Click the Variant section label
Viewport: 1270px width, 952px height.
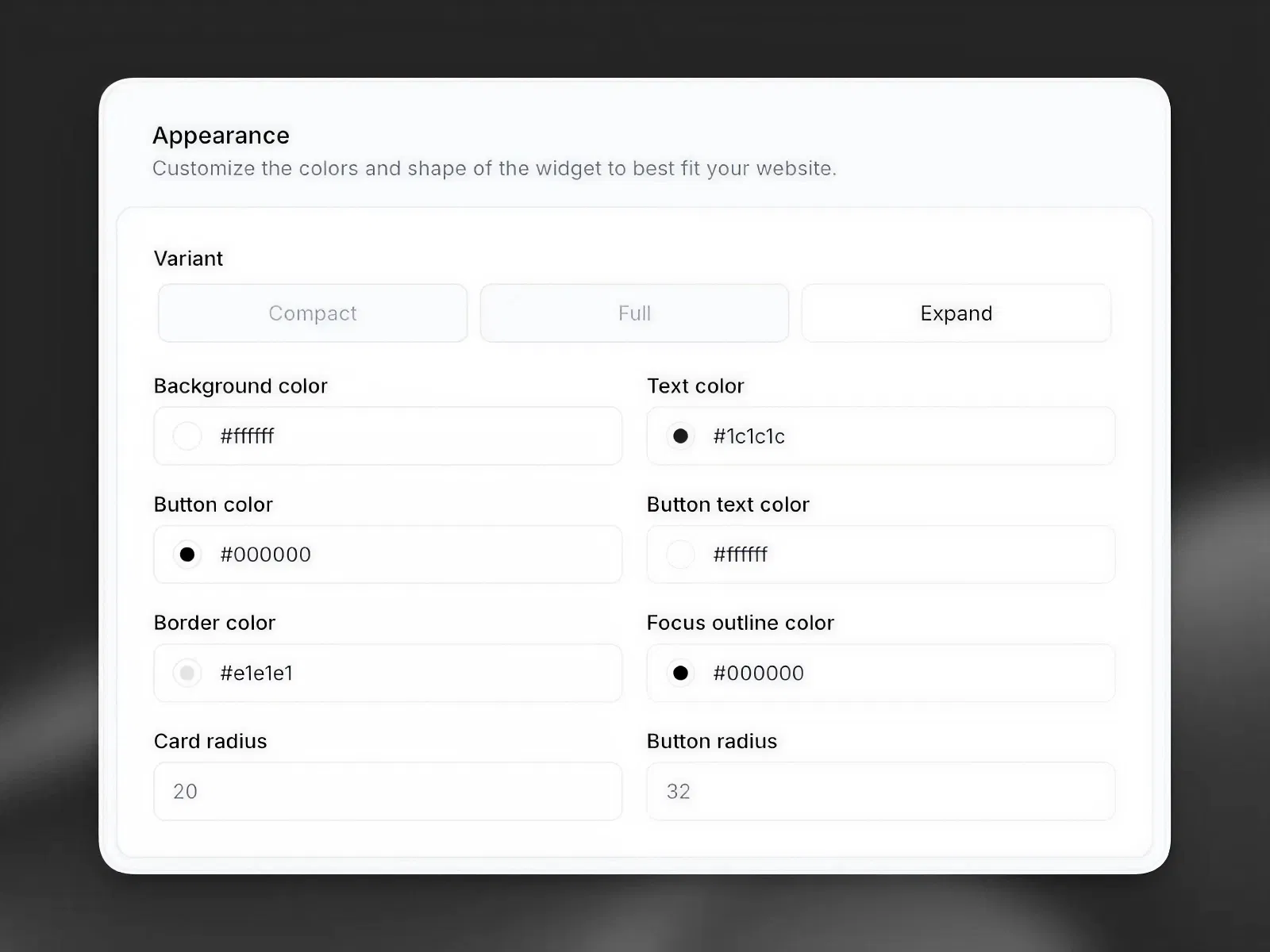[188, 258]
